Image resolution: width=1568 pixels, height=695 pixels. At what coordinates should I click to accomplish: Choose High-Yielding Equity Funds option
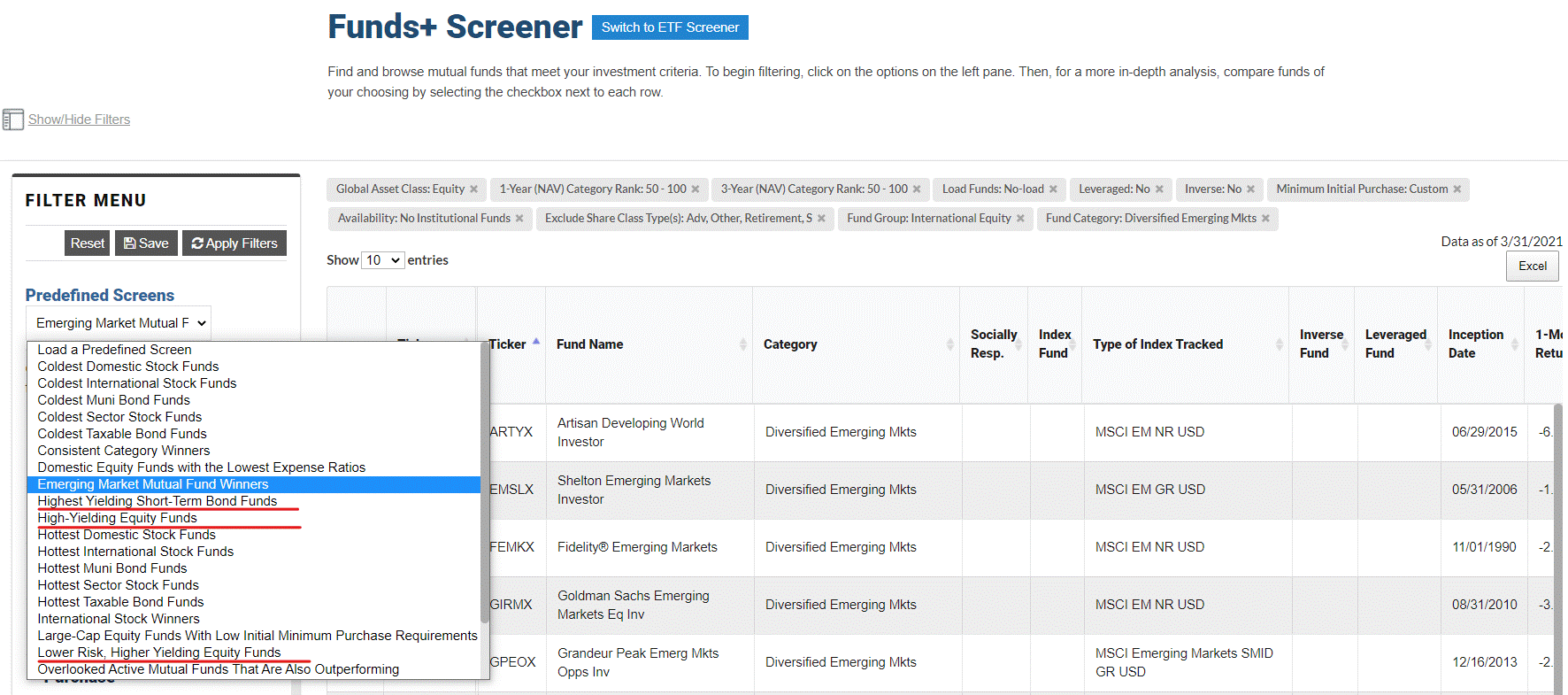pos(254,518)
